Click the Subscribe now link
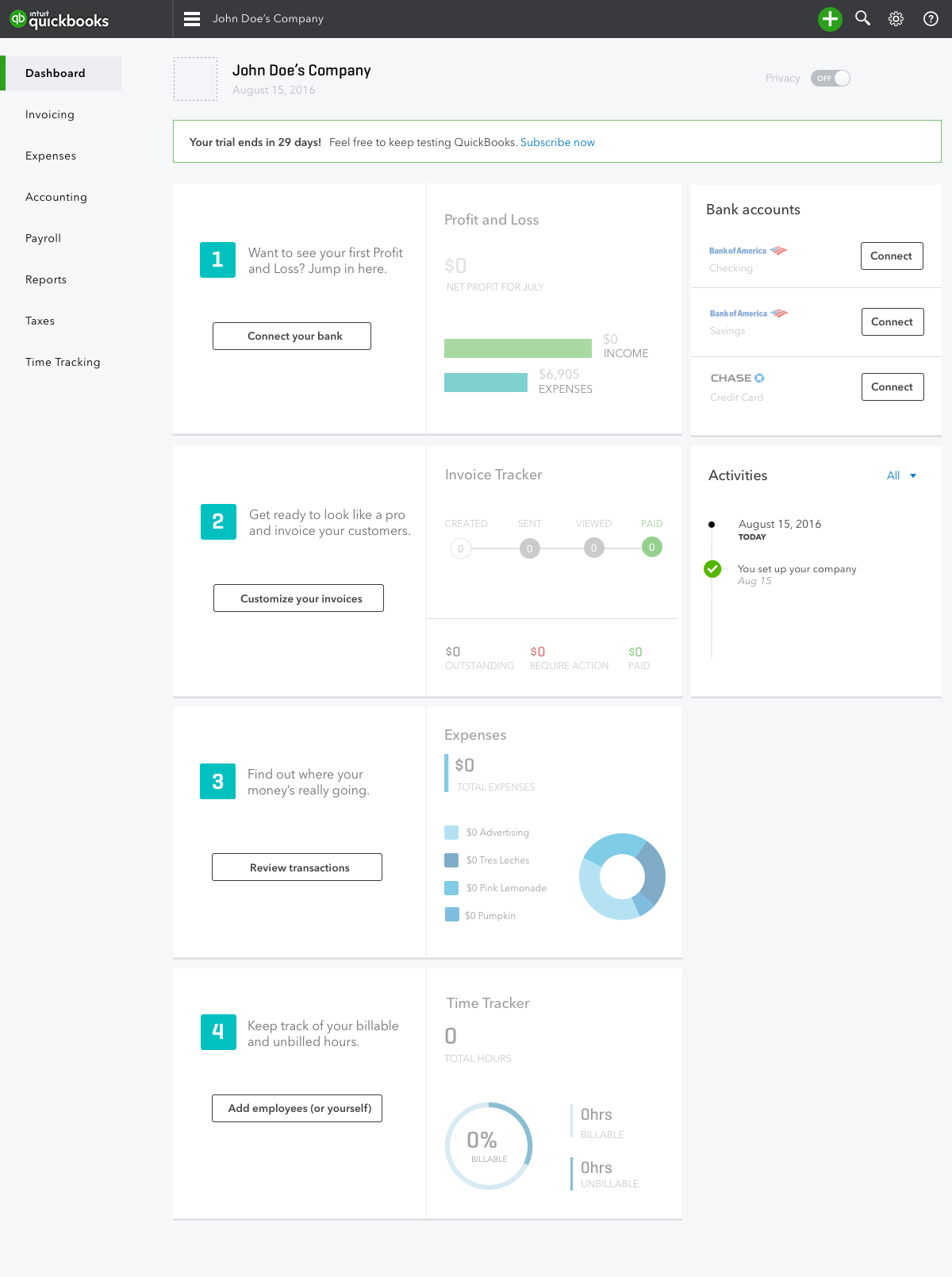This screenshot has height=1277, width=952. click(x=558, y=143)
